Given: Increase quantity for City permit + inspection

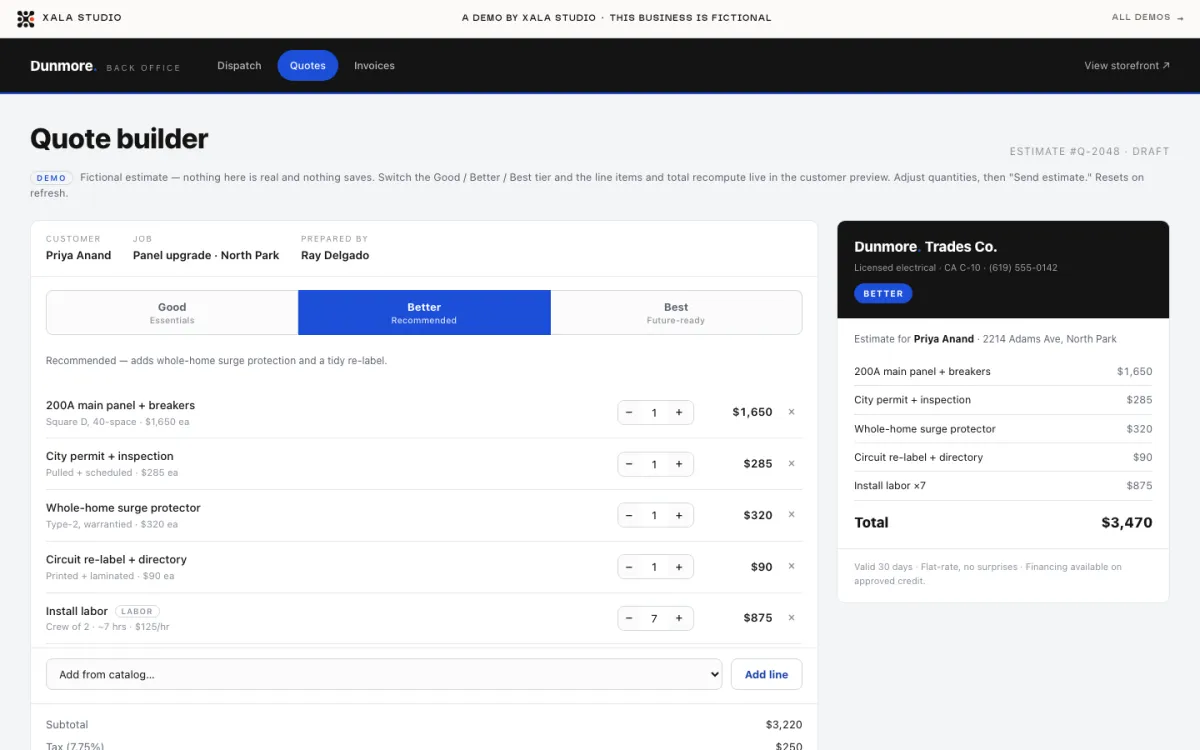Looking at the screenshot, I should 679,464.
